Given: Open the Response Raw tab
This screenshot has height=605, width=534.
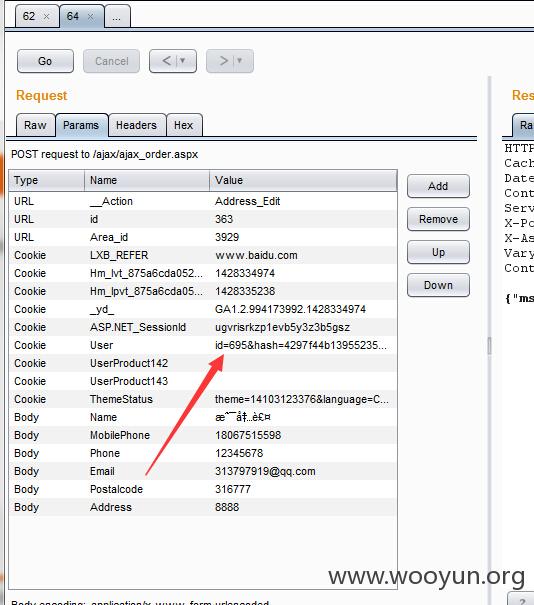Looking at the screenshot, I should click(x=524, y=125).
